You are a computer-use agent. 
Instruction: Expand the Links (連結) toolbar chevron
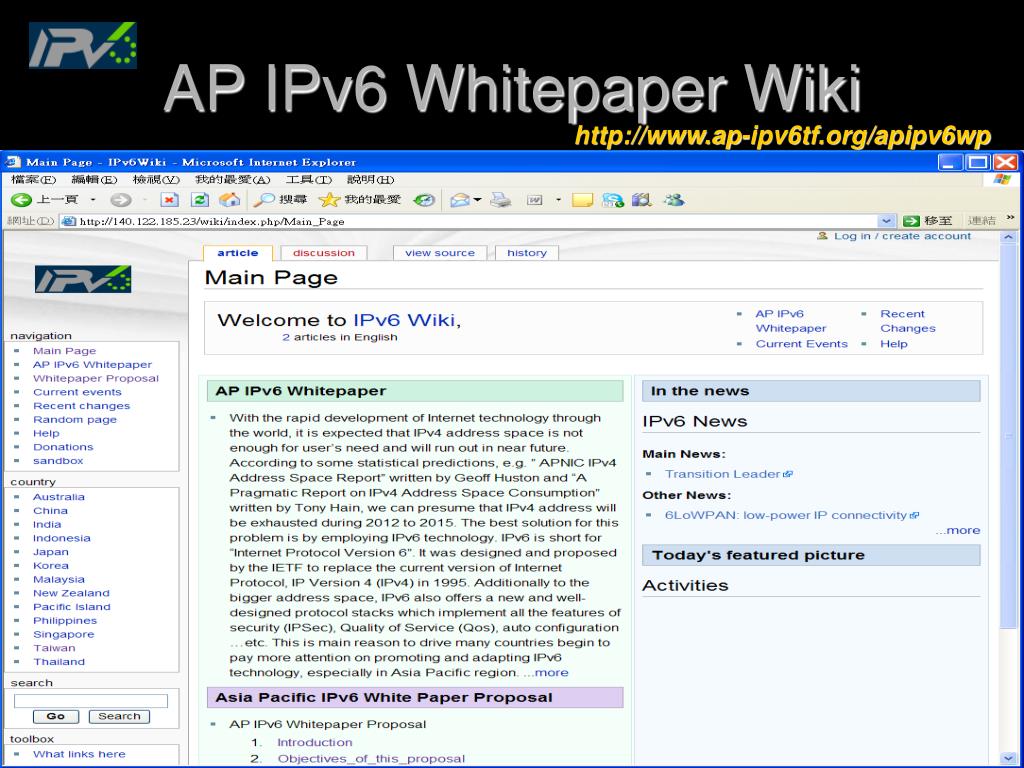click(1011, 218)
